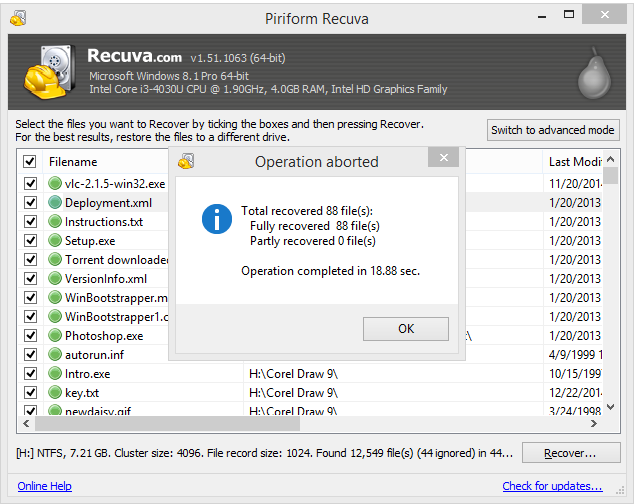Viewport: 635px width, 504px height.
Task: Click the Piriform pear logo icon
Action: [x=593, y=72]
